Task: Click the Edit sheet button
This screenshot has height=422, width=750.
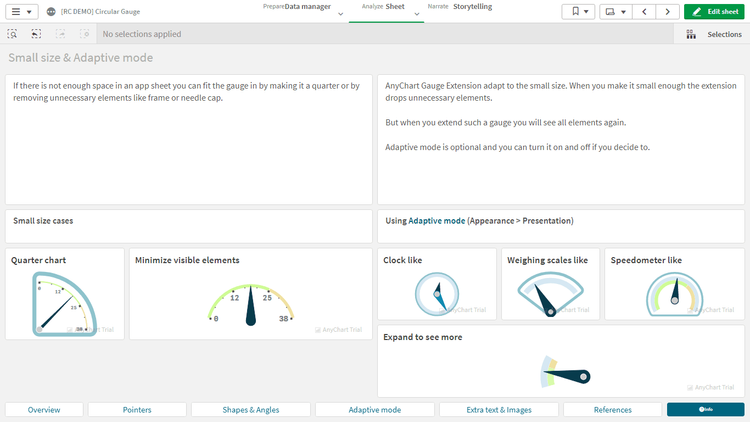Action: tap(714, 12)
